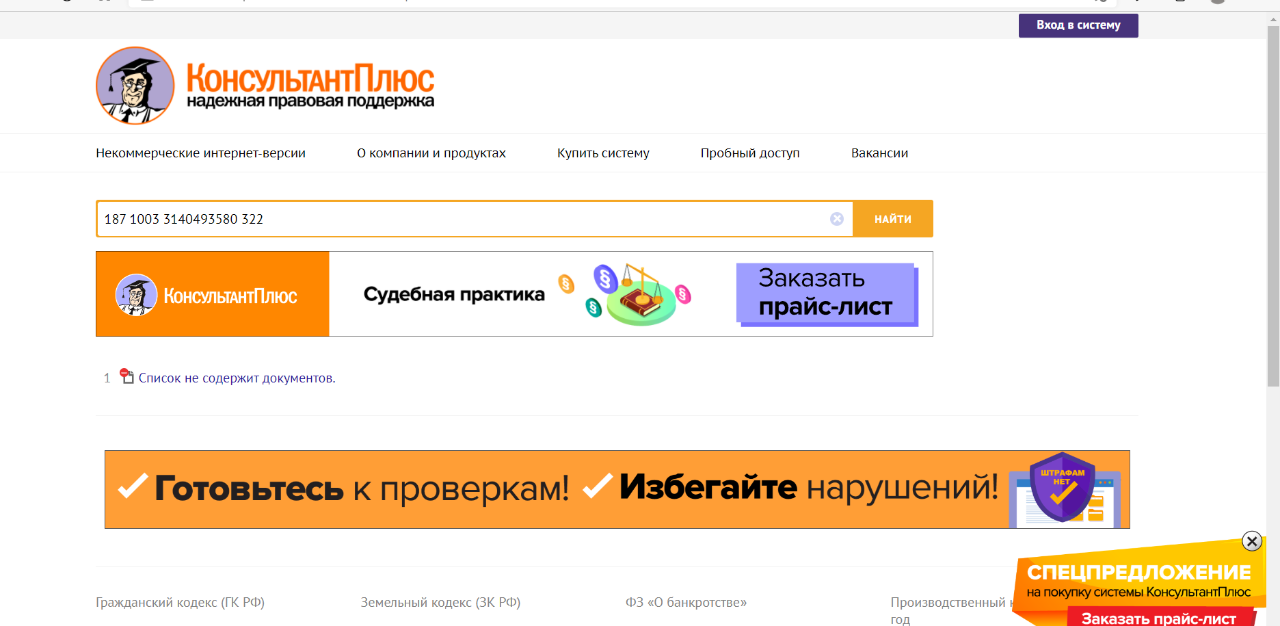Open О компании и продуктах menu
The image size is (1280, 626).
pyautogui.click(x=431, y=153)
